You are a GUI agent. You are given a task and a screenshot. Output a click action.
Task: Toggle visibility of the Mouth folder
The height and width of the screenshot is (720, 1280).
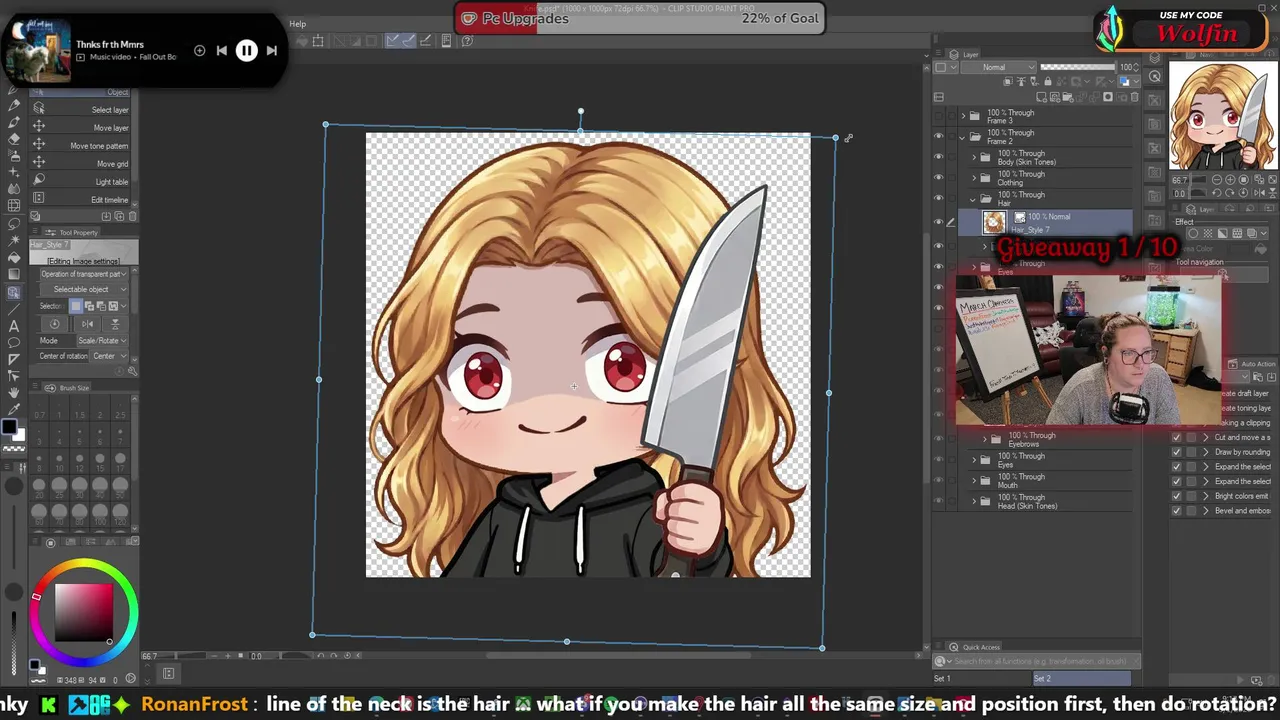pos(938,481)
